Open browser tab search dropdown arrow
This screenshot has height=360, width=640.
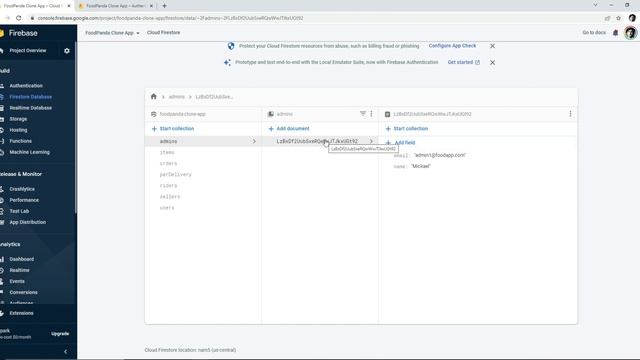595,5
